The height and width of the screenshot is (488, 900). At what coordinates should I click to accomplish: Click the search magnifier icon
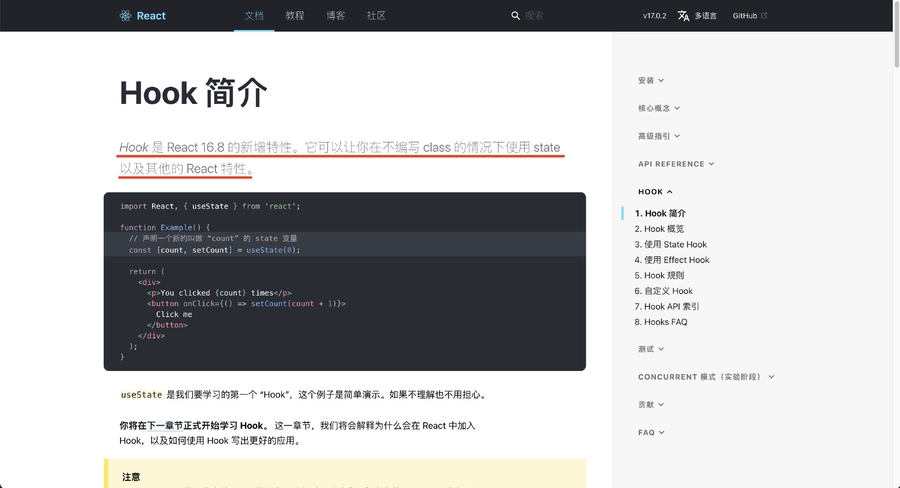coord(516,16)
